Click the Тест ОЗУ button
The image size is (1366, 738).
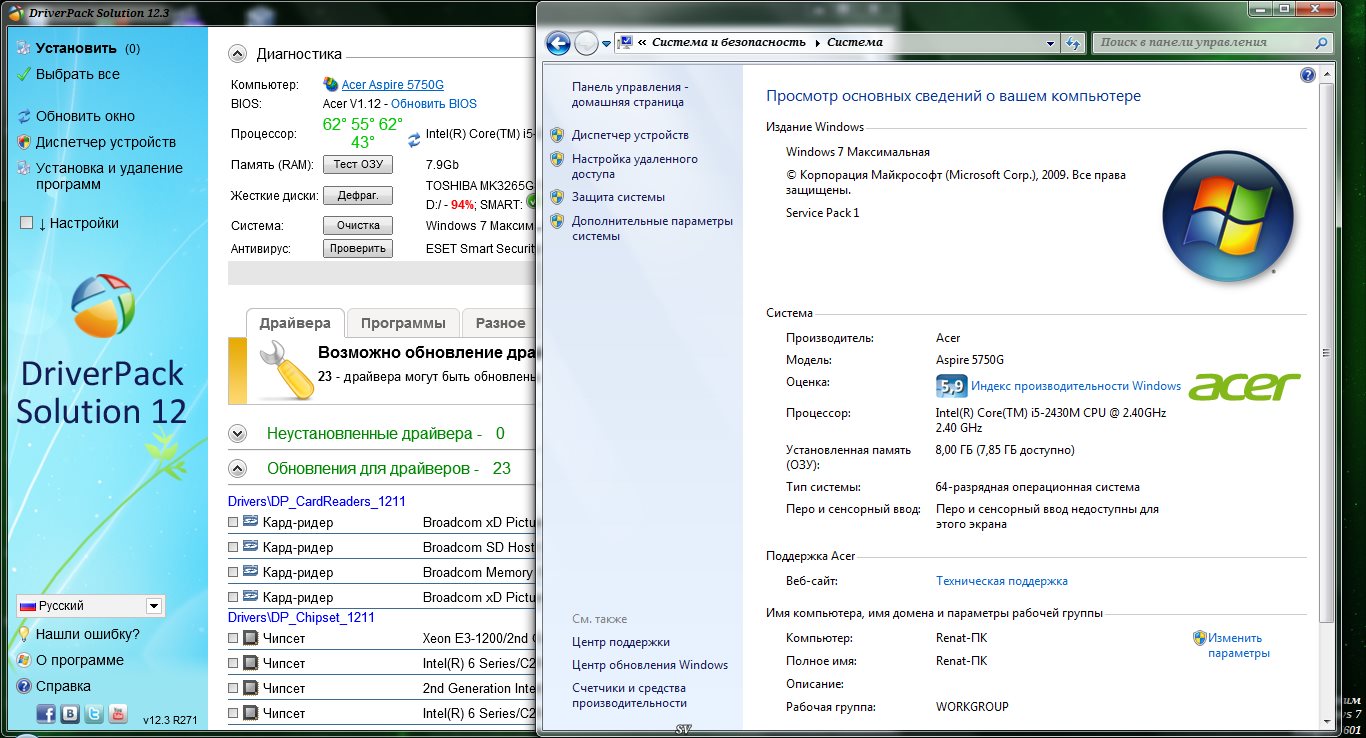tap(358, 164)
